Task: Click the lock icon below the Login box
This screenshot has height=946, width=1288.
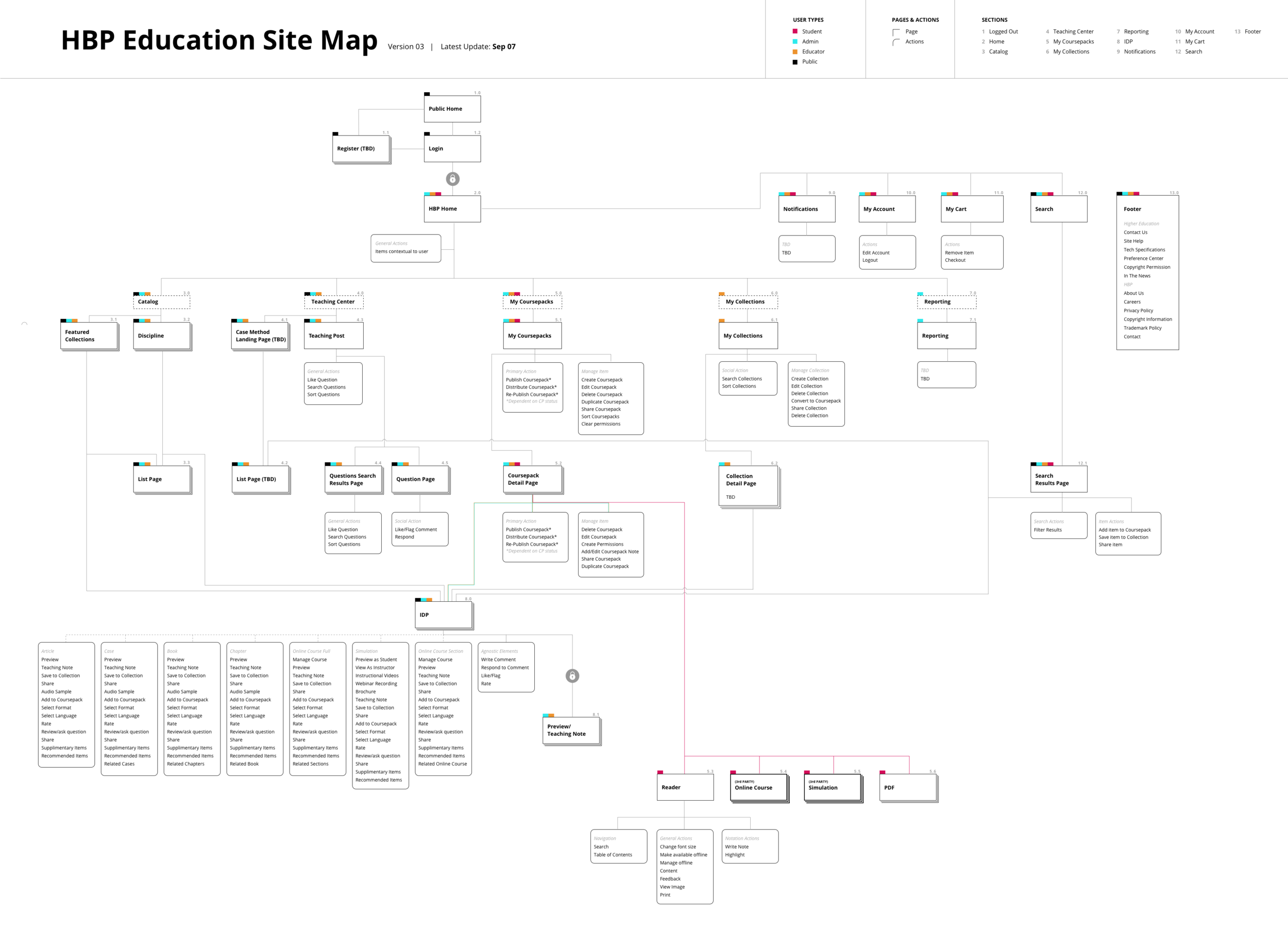Action: click(452, 179)
